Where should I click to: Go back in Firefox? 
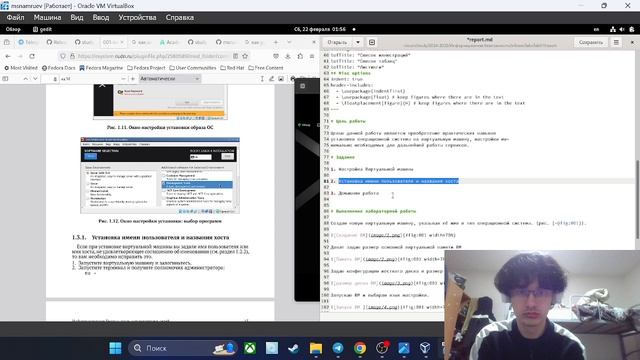tap(8, 56)
